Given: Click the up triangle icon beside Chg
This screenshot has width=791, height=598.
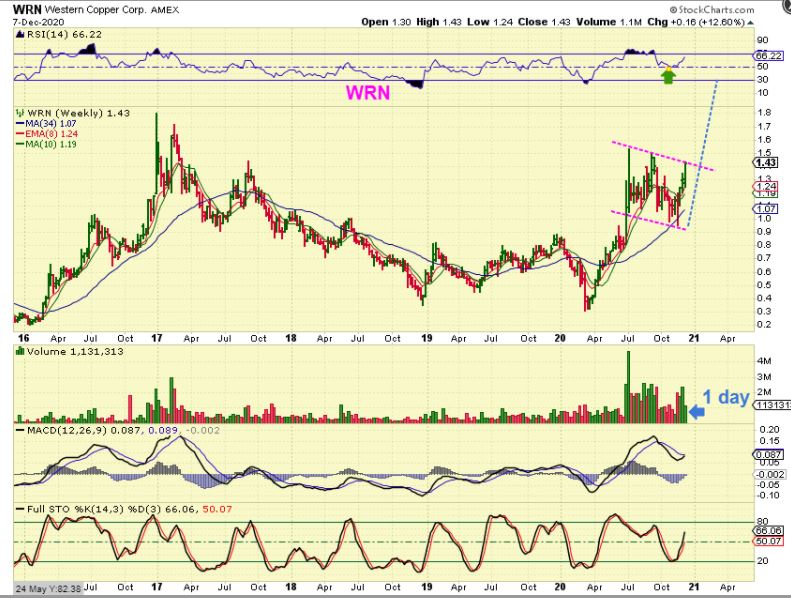Looking at the screenshot, I should (751, 23).
